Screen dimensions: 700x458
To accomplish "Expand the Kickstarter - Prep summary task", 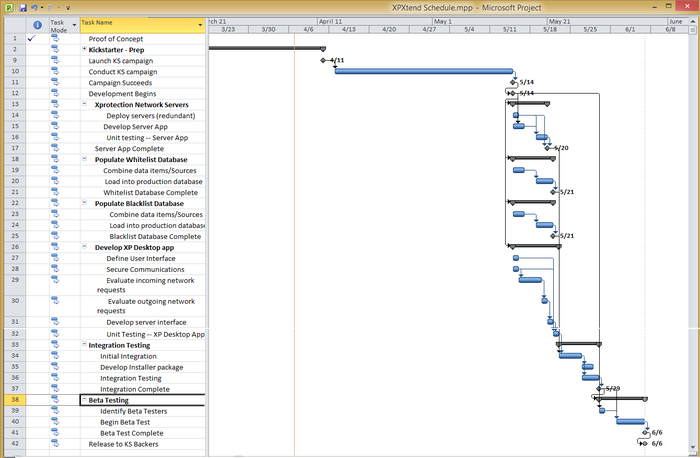I will [x=84, y=49].
